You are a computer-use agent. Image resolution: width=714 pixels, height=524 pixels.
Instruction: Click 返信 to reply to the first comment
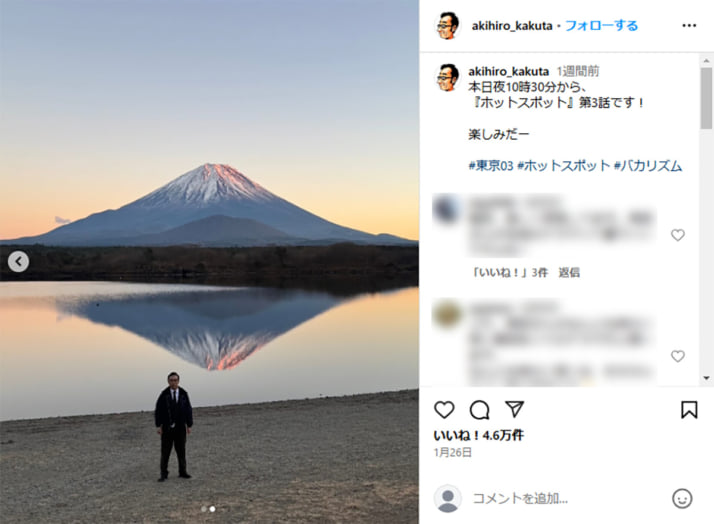point(569,273)
